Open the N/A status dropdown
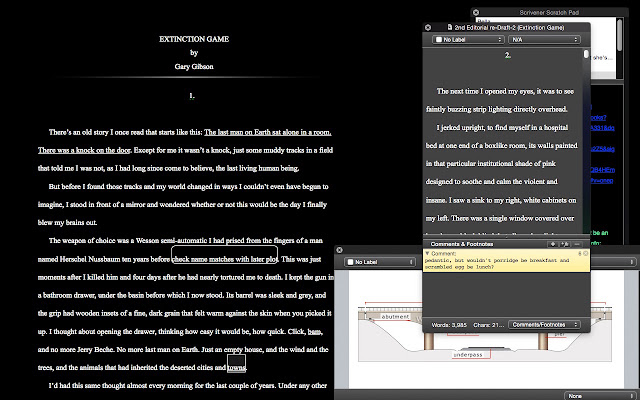640x400 pixels. tap(544, 40)
